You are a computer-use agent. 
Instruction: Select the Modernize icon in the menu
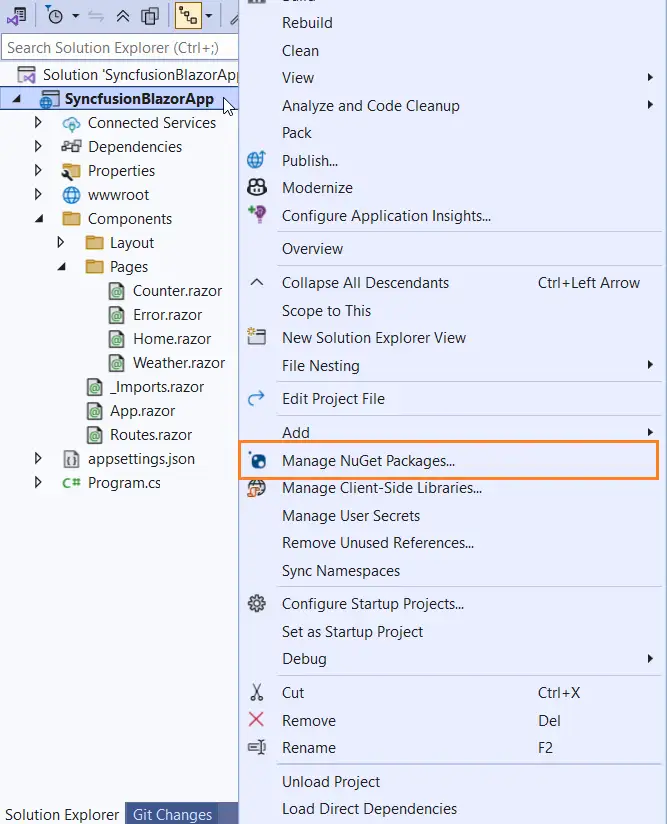pyautogui.click(x=257, y=187)
